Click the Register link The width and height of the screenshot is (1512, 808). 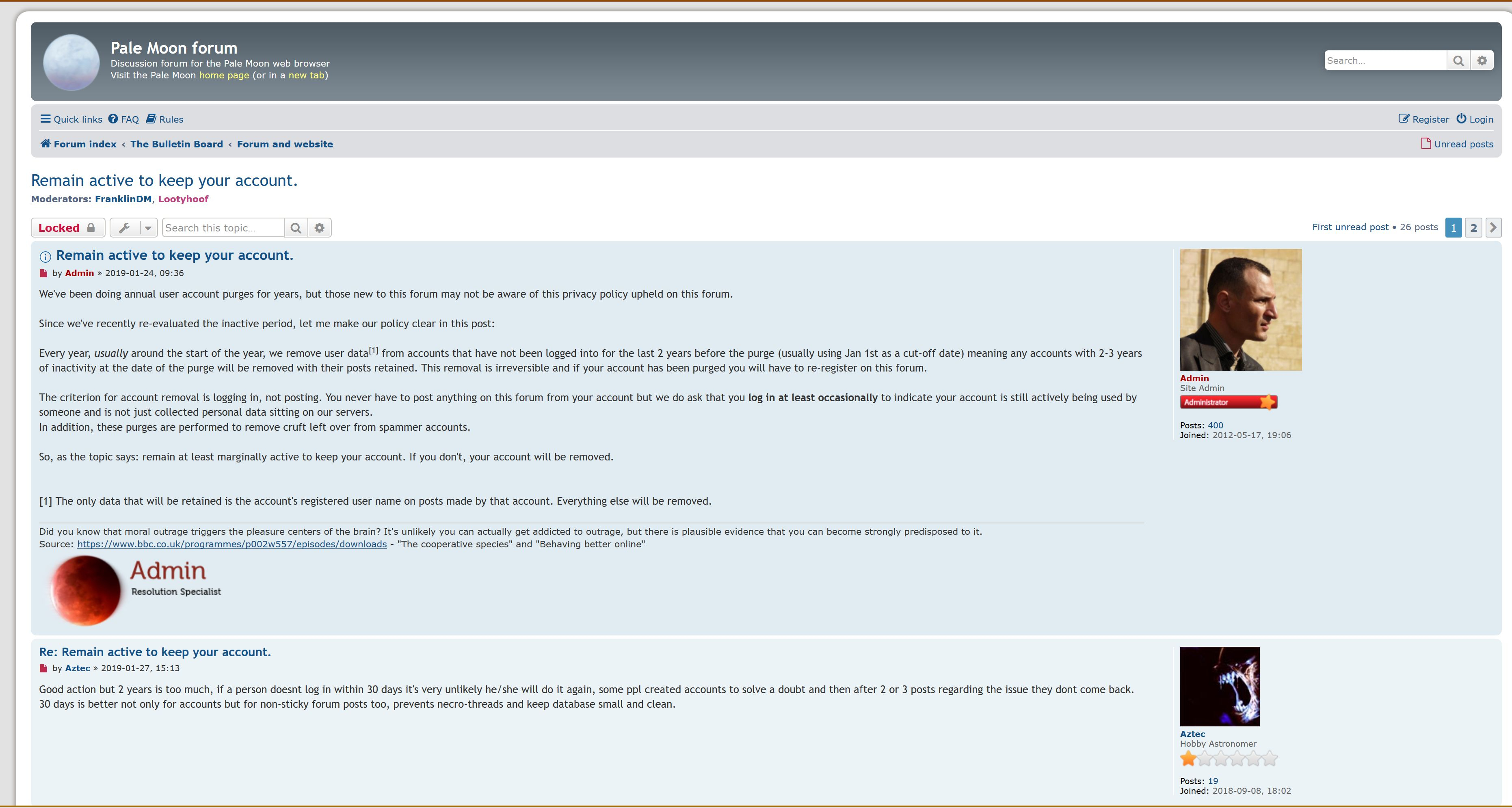point(1423,119)
